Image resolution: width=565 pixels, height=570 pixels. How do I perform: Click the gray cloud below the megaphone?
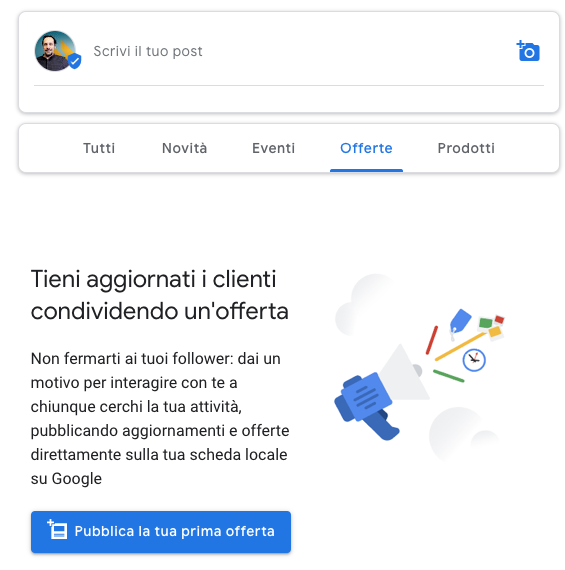(464, 434)
